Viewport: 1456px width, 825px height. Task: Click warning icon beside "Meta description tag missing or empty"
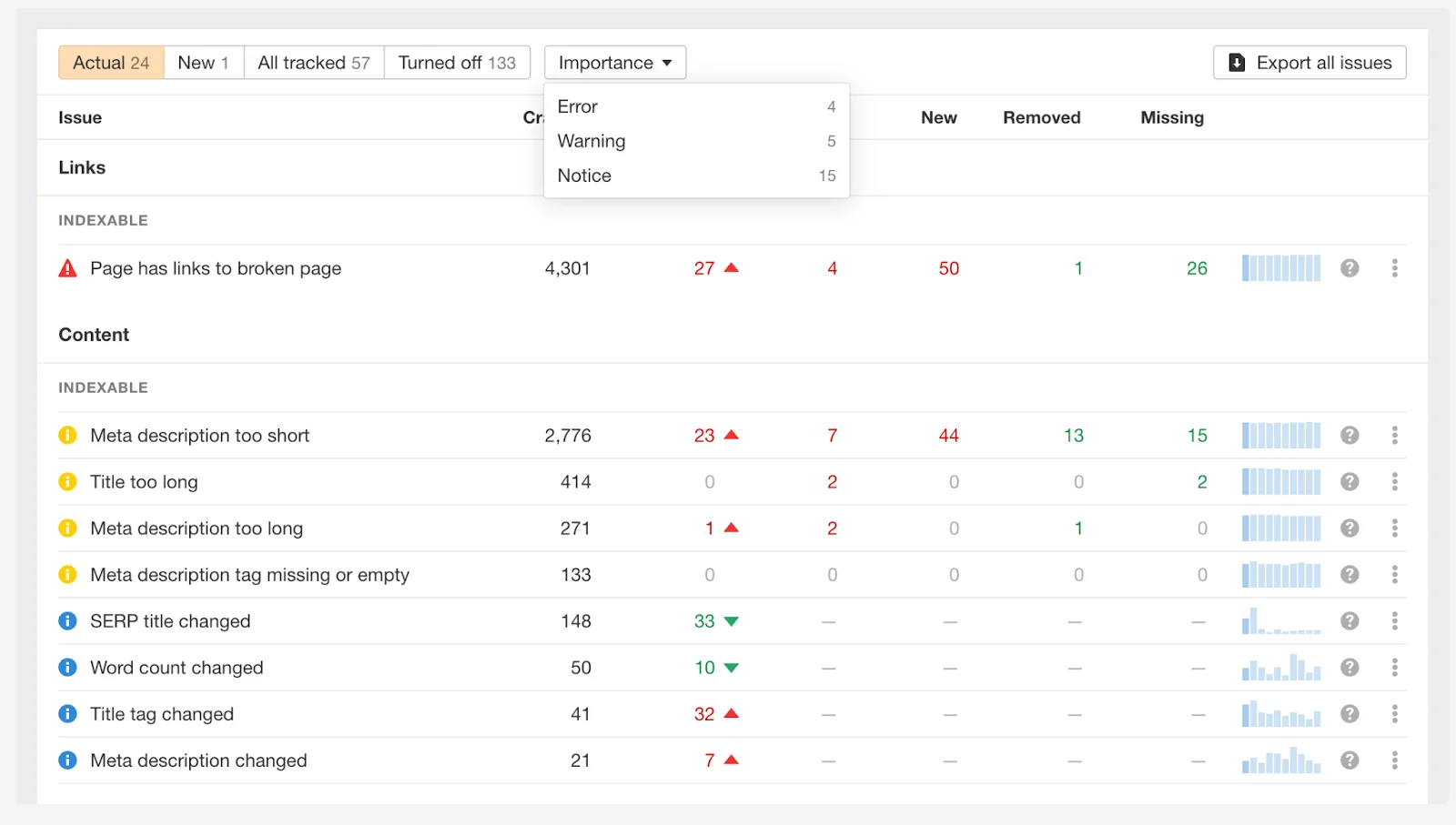67,574
